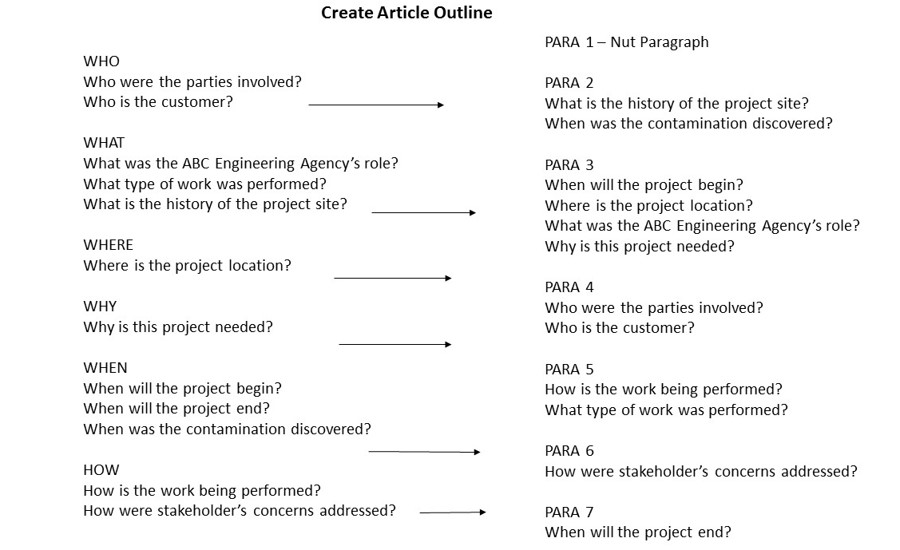
Task: Click 'What type of work was performed?' in left column
Action: (x=205, y=184)
